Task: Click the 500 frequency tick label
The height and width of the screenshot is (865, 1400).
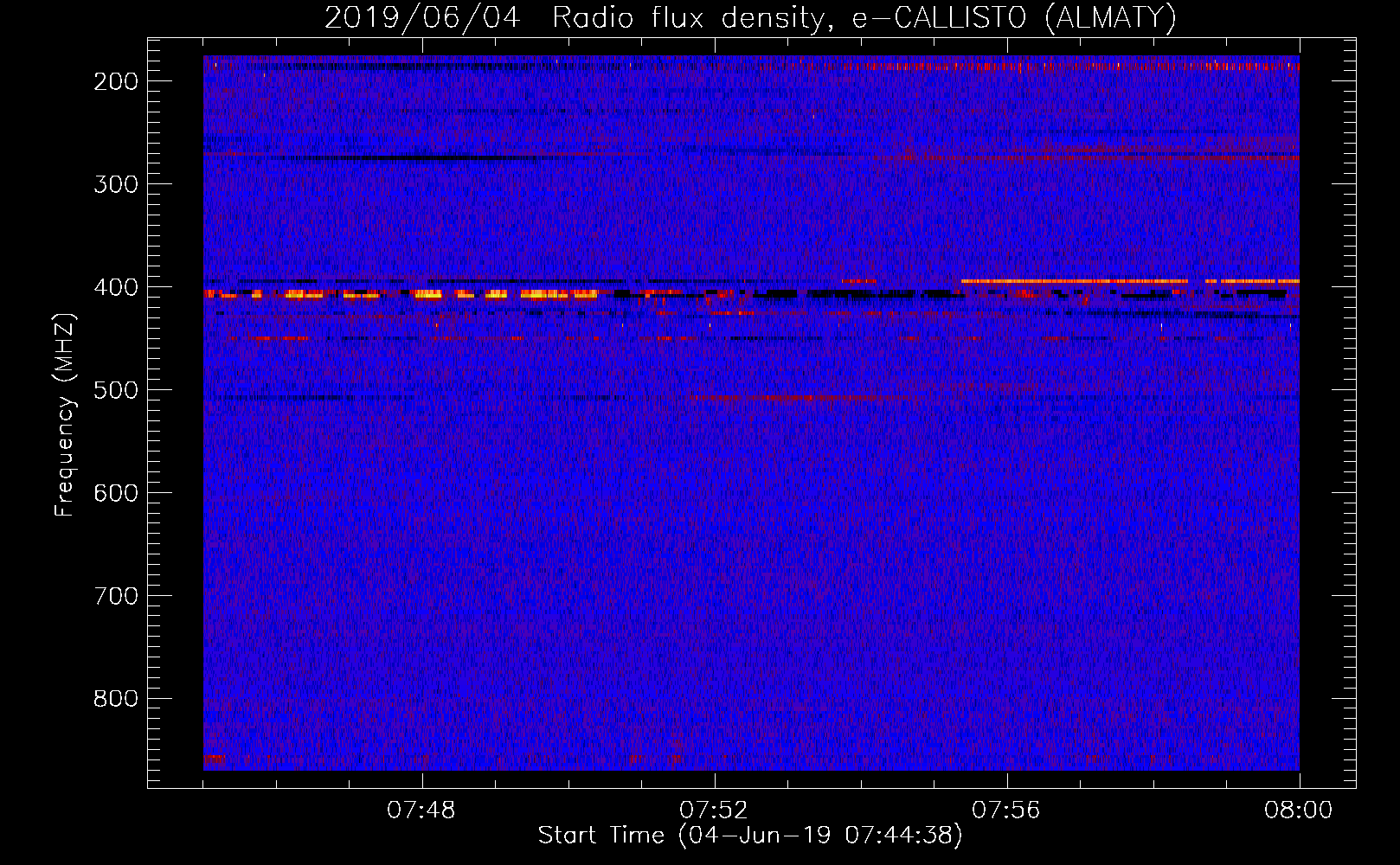Action: 116,390
